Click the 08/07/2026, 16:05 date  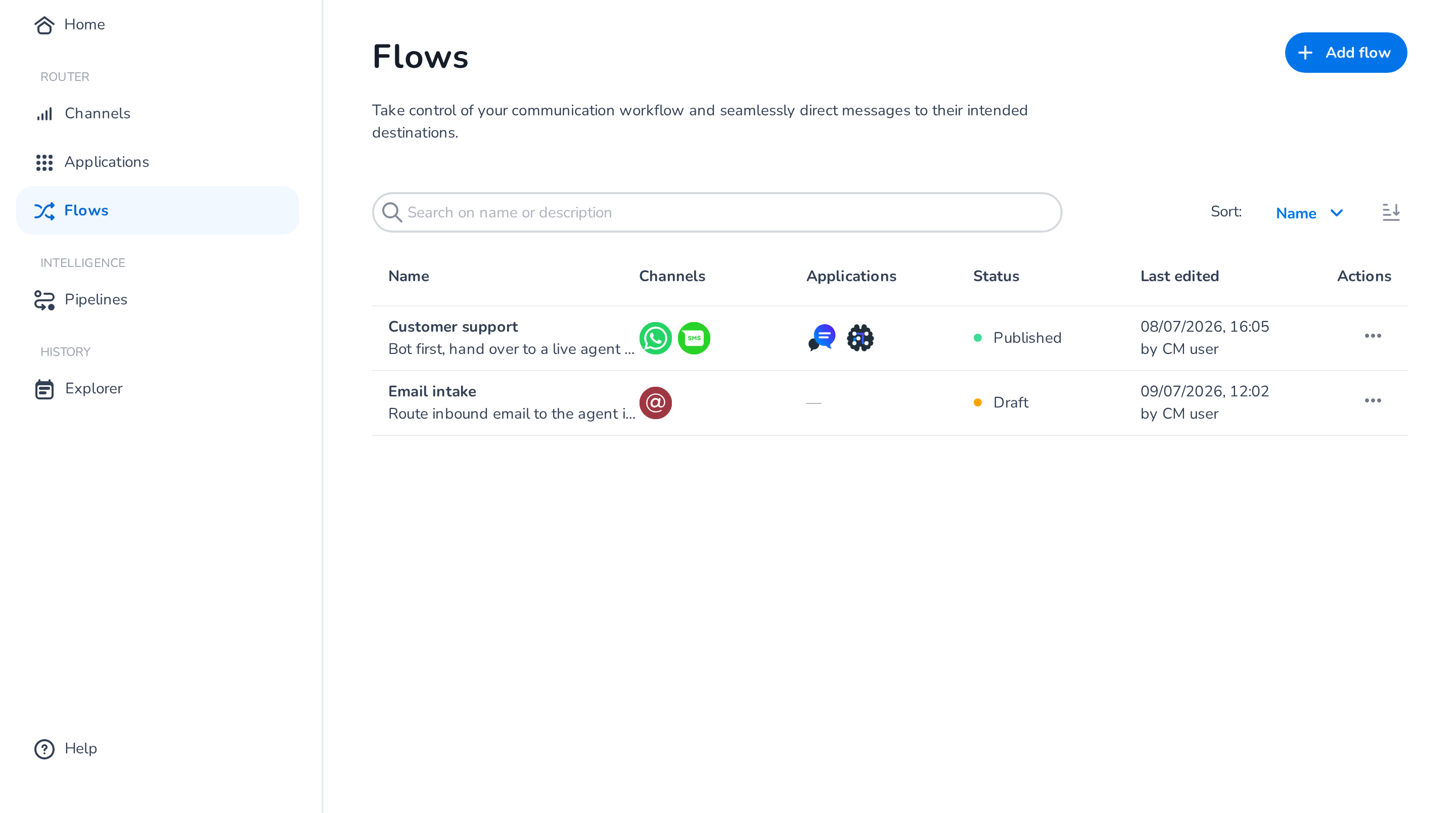tap(1204, 327)
